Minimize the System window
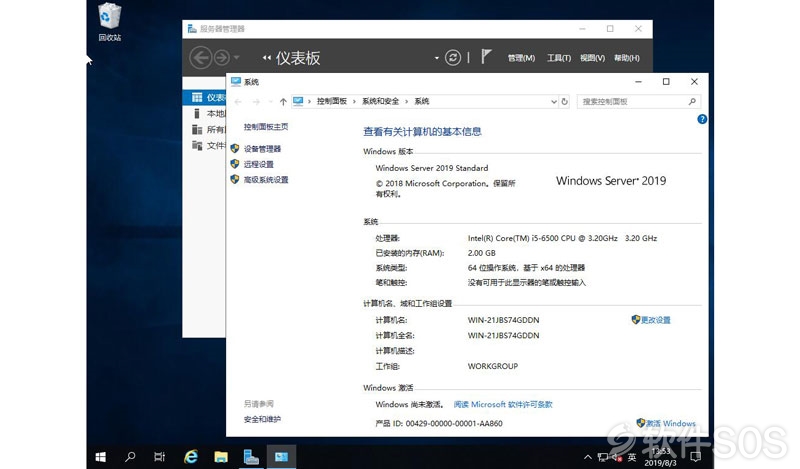Viewport: 800px width, 469px height. (x=638, y=82)
